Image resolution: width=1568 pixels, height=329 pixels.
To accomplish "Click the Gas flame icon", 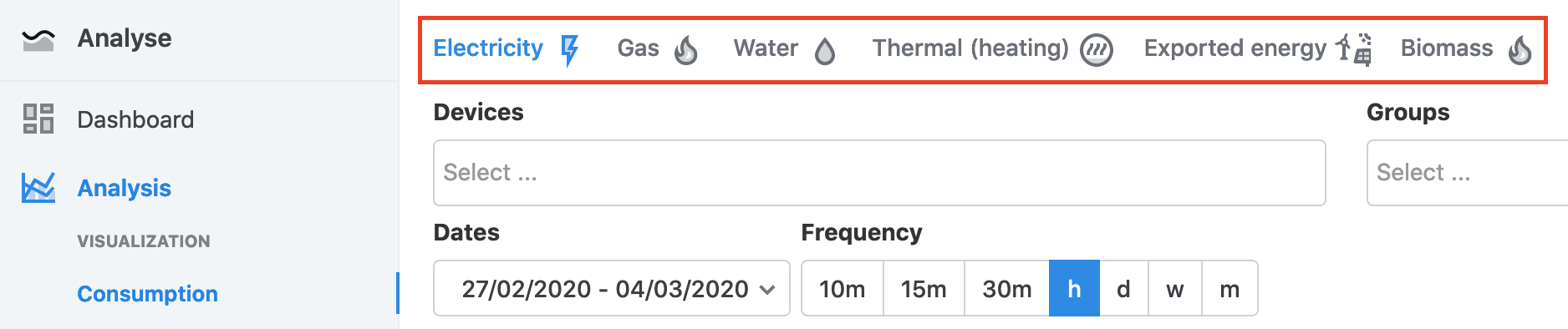I will point(685,50).
